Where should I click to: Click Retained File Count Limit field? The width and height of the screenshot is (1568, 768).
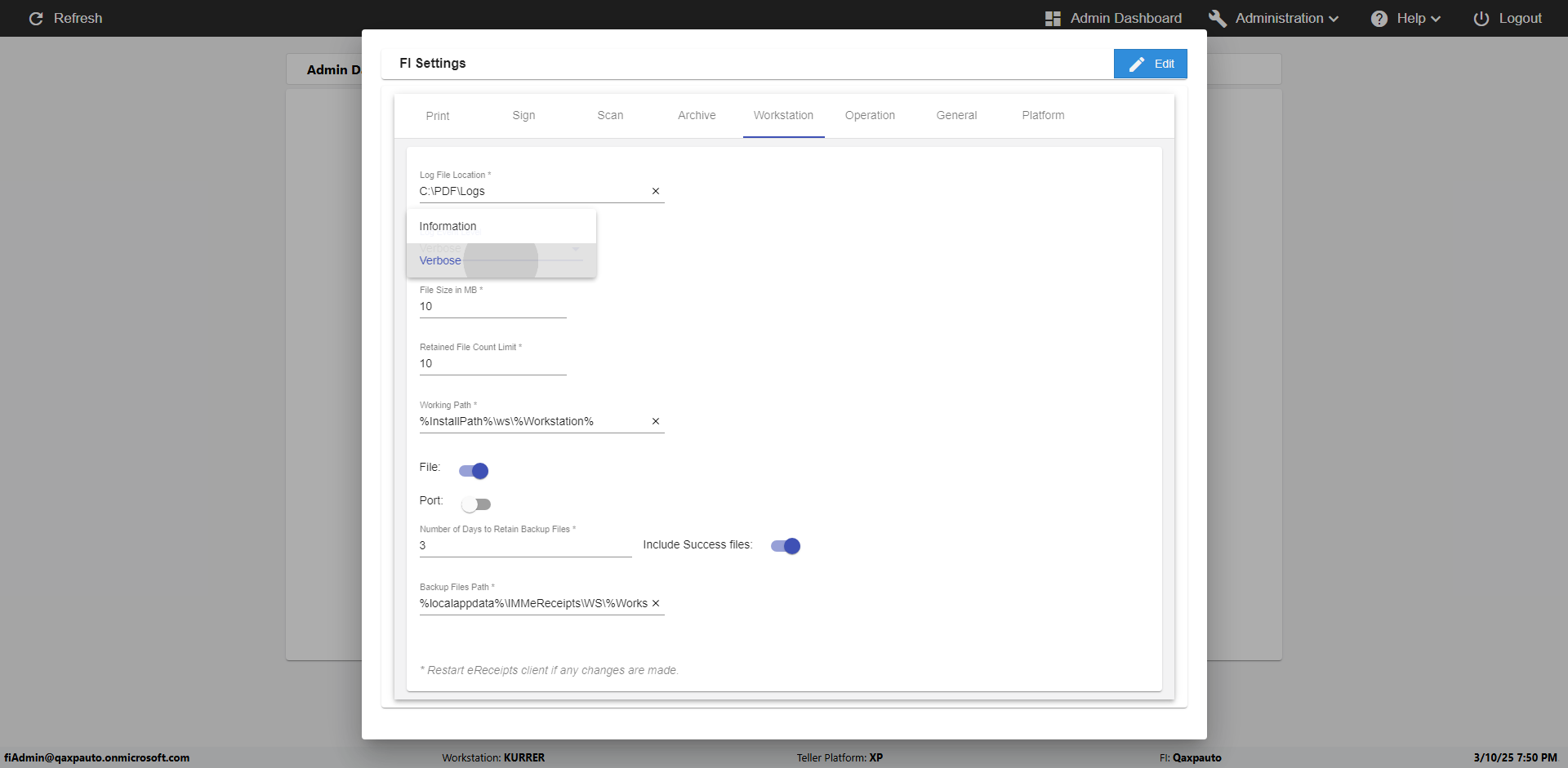(x=493, y=364)
